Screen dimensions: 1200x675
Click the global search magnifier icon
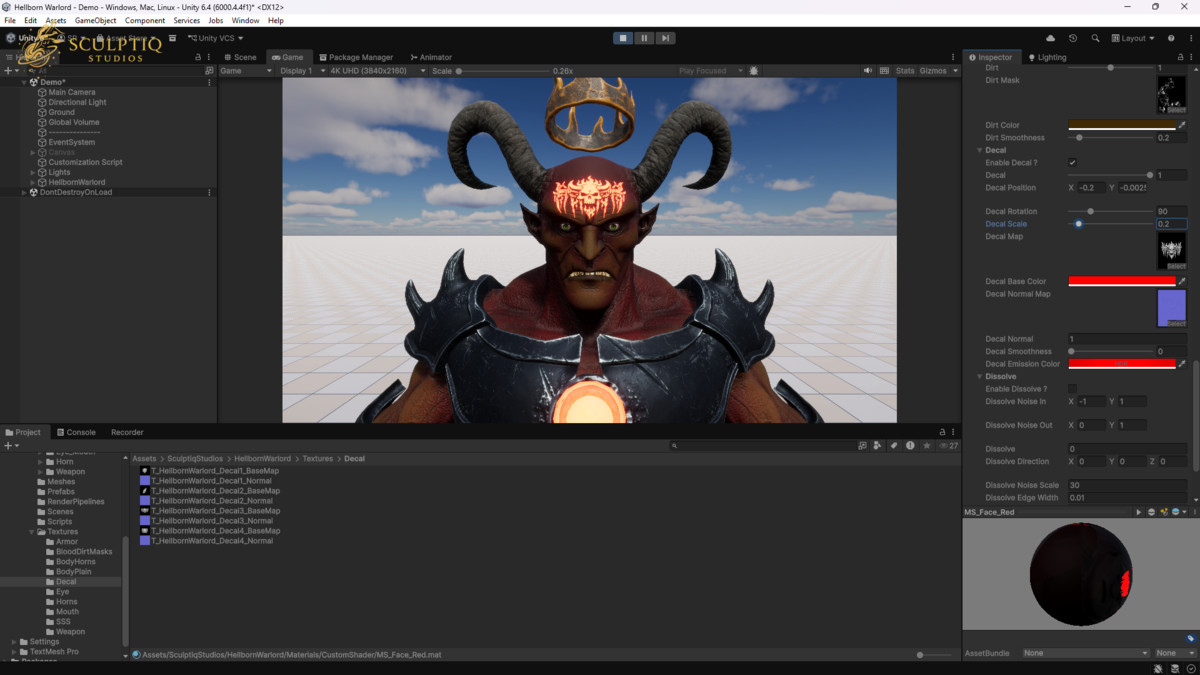point(1095,38)
